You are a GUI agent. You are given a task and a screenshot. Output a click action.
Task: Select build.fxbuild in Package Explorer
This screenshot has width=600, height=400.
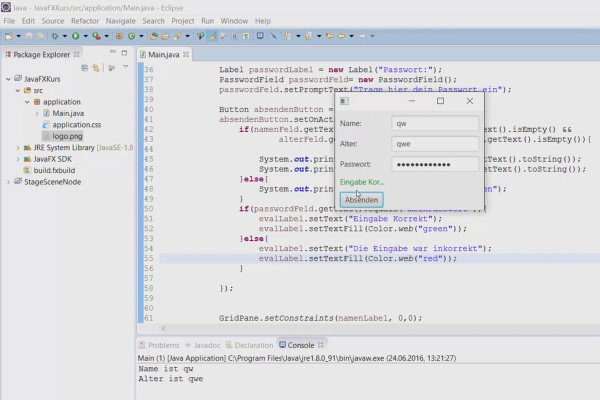click(49, 170)
